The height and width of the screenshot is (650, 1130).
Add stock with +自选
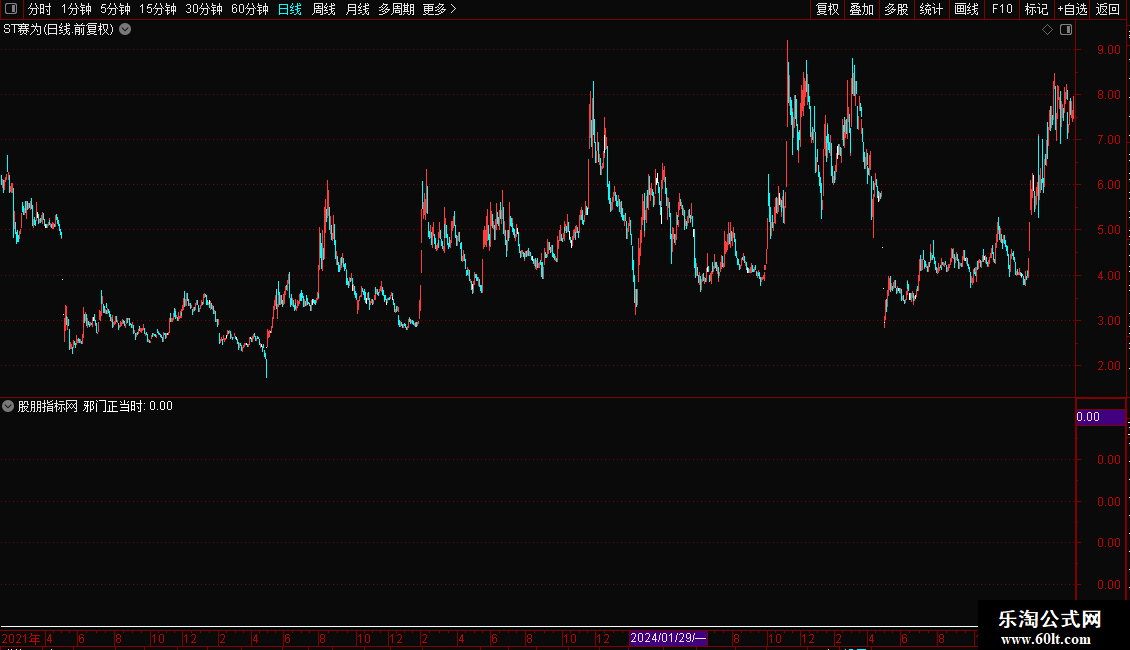click(x=1072, y=9)
